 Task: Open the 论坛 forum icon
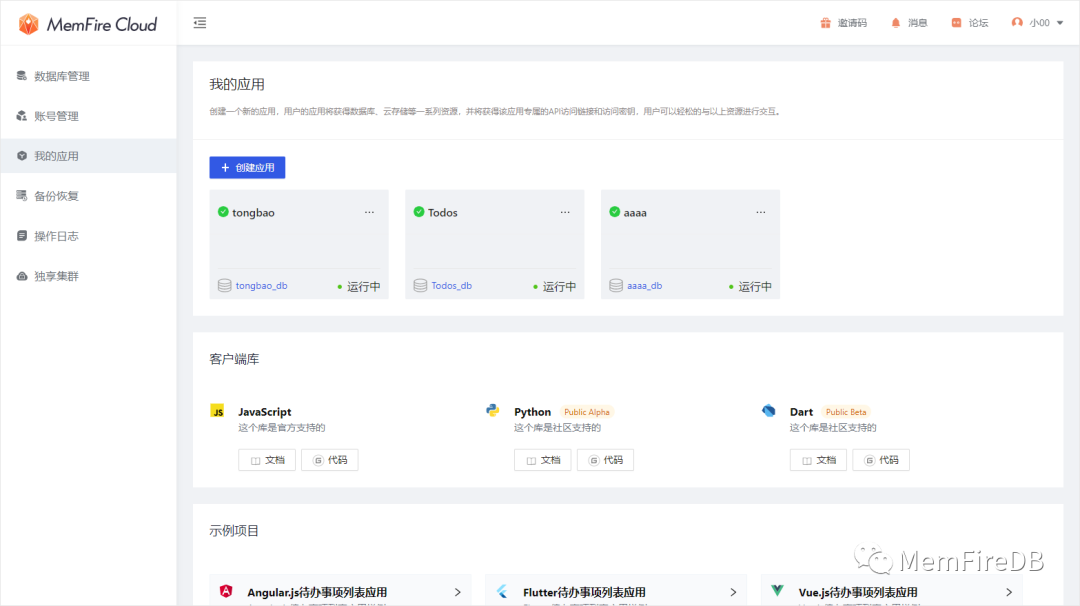coord(957,22)
